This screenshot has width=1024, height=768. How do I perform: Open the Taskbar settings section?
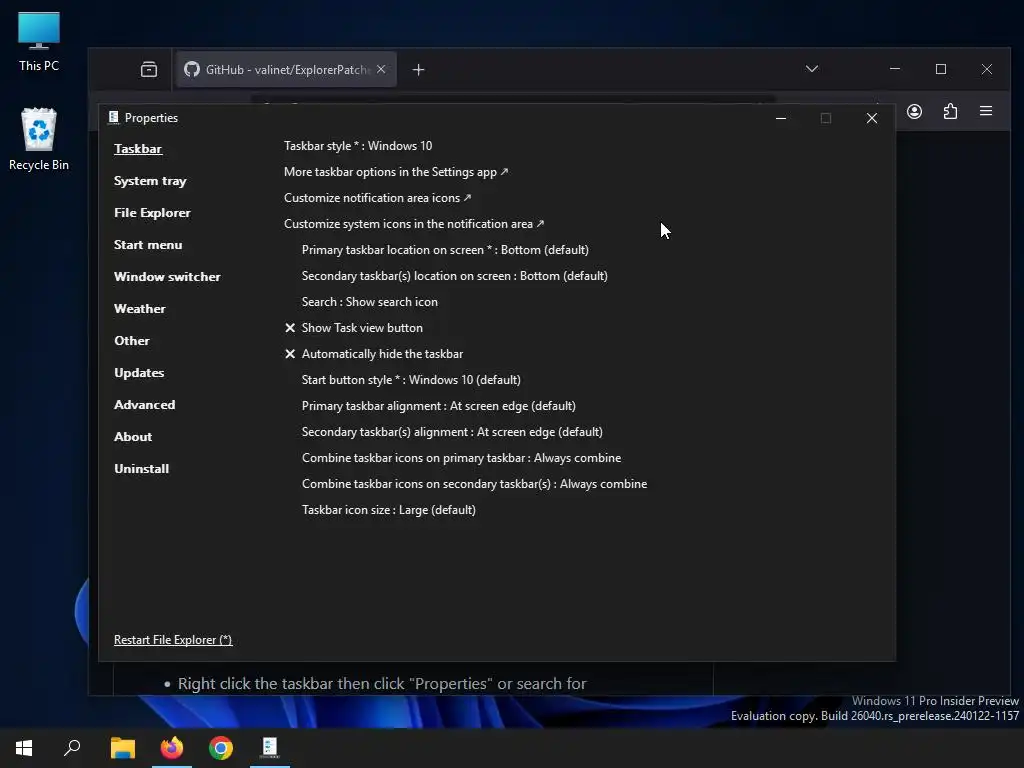138,149
